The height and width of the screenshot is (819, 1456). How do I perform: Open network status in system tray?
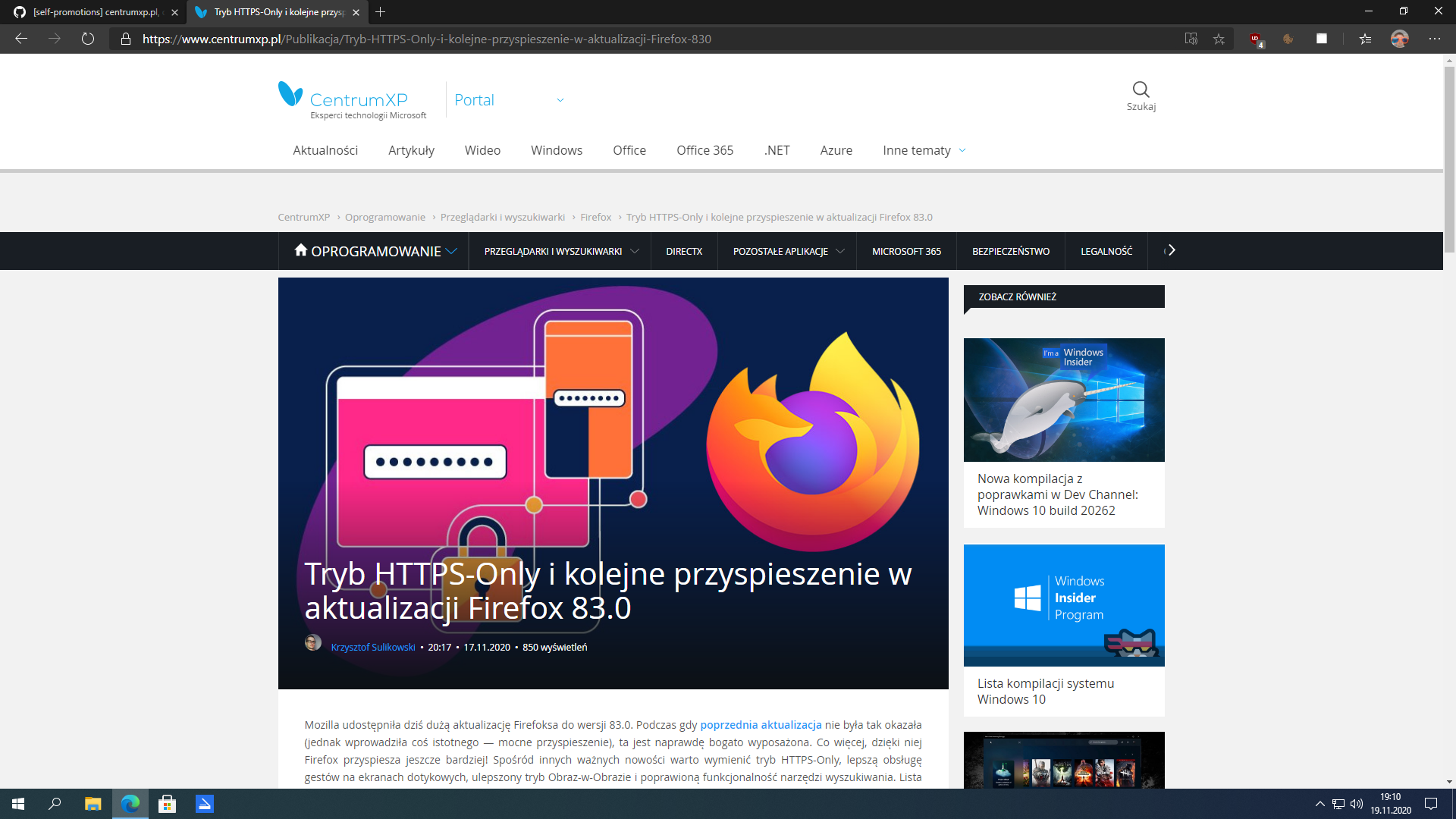pyautogui.click(x=1338, y=804)
